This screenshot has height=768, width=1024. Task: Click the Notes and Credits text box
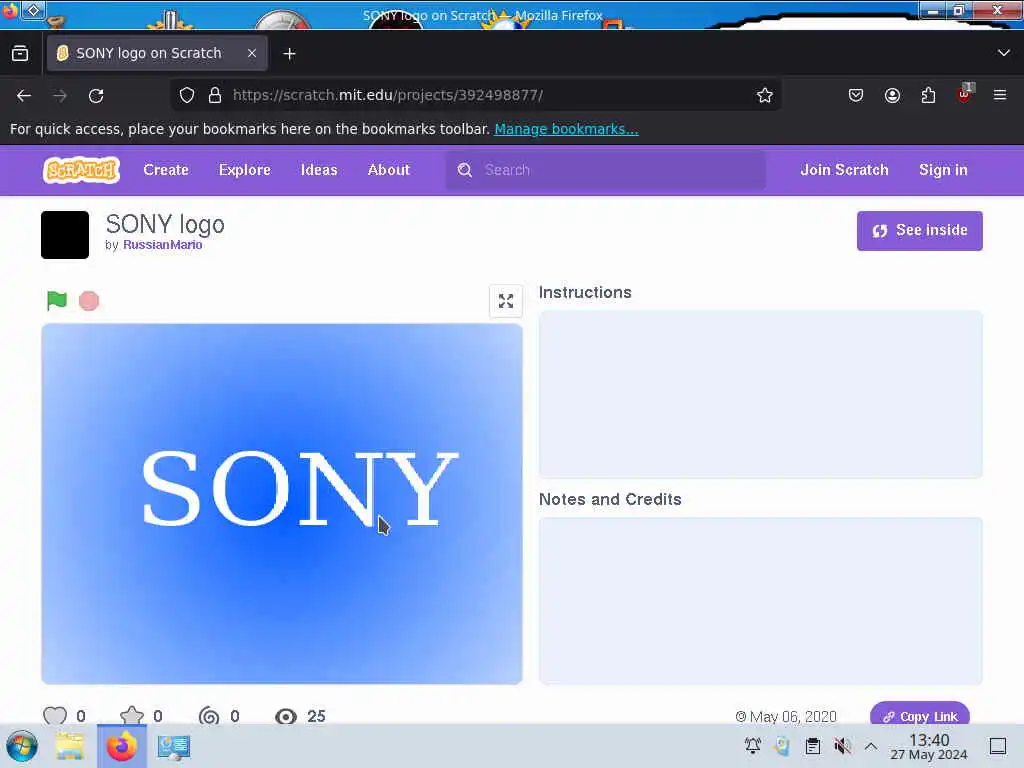[x=760, y=601]
